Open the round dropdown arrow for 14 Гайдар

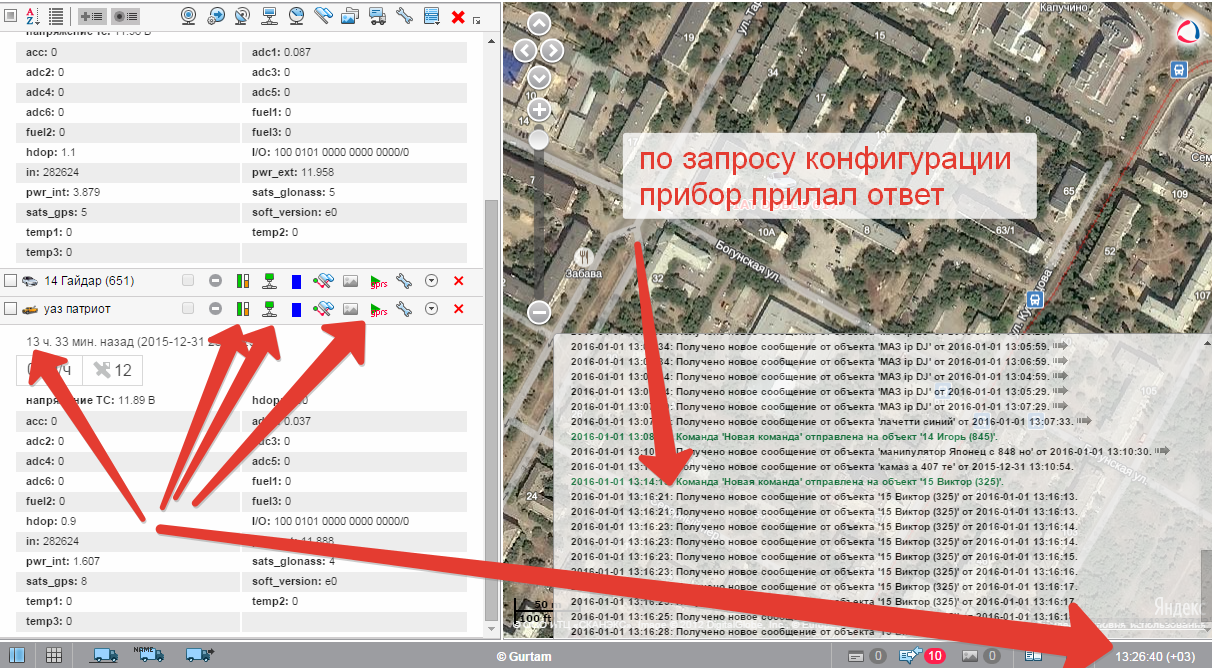pyautogui.click(x=431, y=281)
